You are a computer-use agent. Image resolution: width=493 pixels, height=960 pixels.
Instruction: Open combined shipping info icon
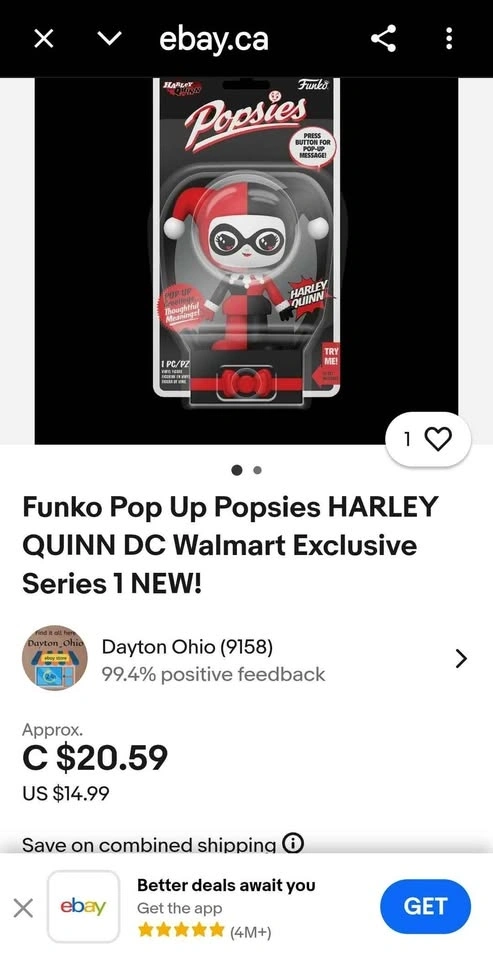293,844
